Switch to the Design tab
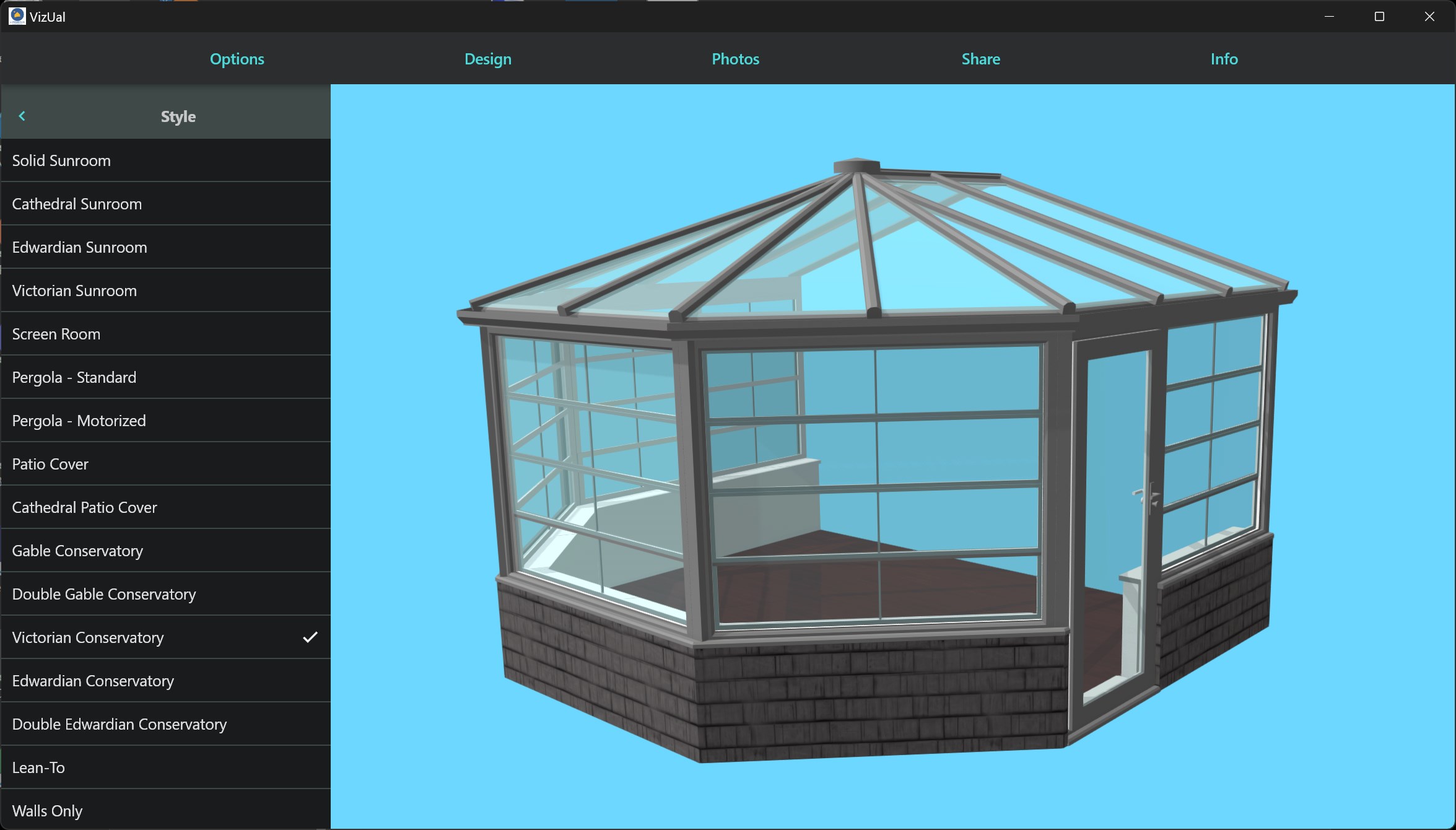Screen dimensions: 1456x830 pyautogui.click(x=488, y=59)
